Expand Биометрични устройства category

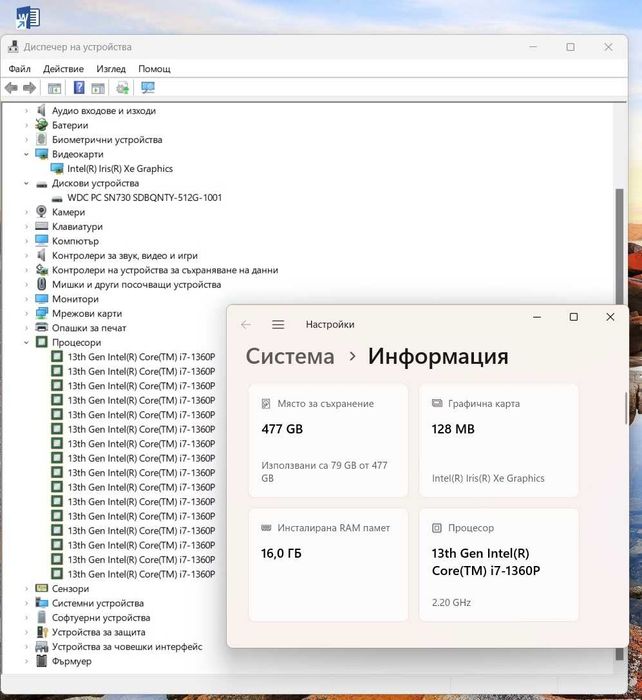[26, 140]
